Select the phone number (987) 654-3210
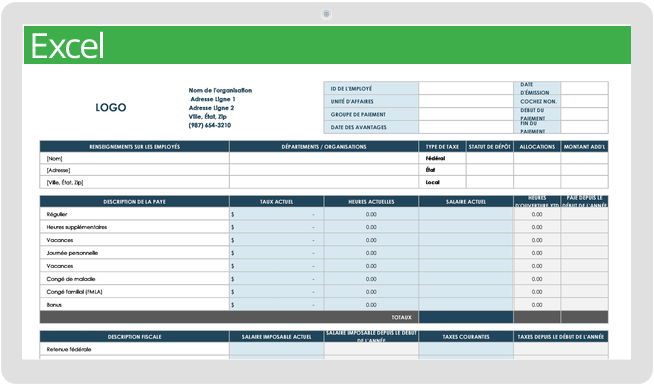This screenshot has width=654, height=385. pyautogui.click(x=209, y=125)
